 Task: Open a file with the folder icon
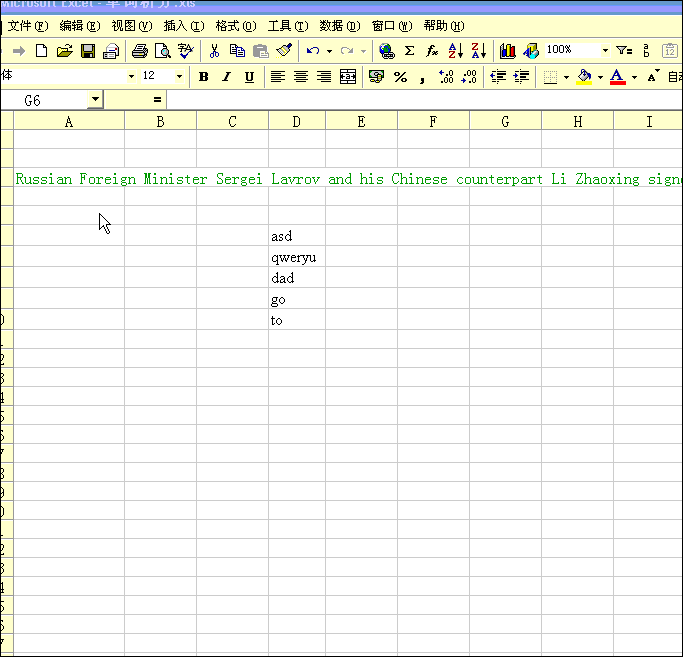pos(65,51)
